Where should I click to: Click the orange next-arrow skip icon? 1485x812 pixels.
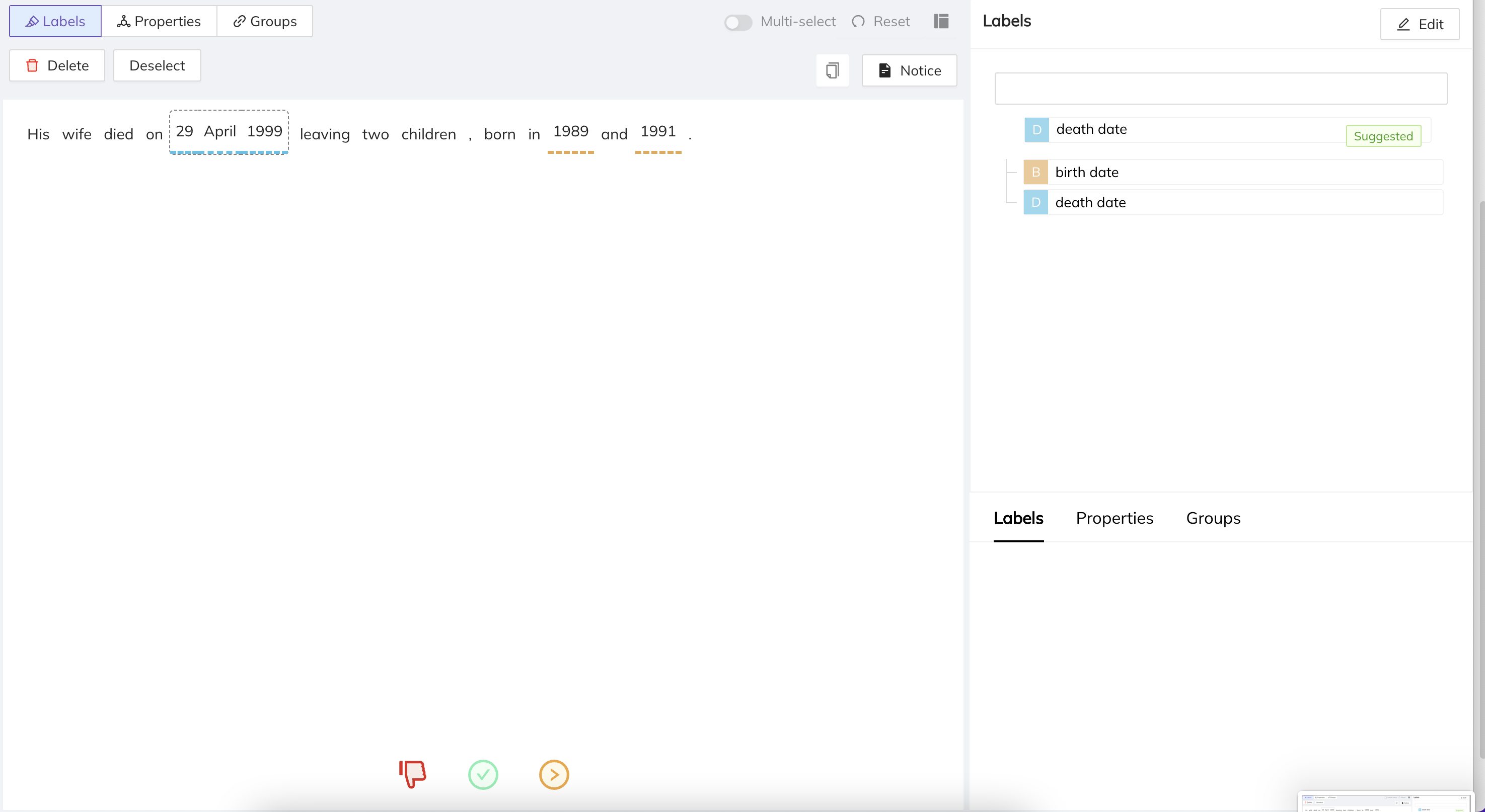[554, 775]
